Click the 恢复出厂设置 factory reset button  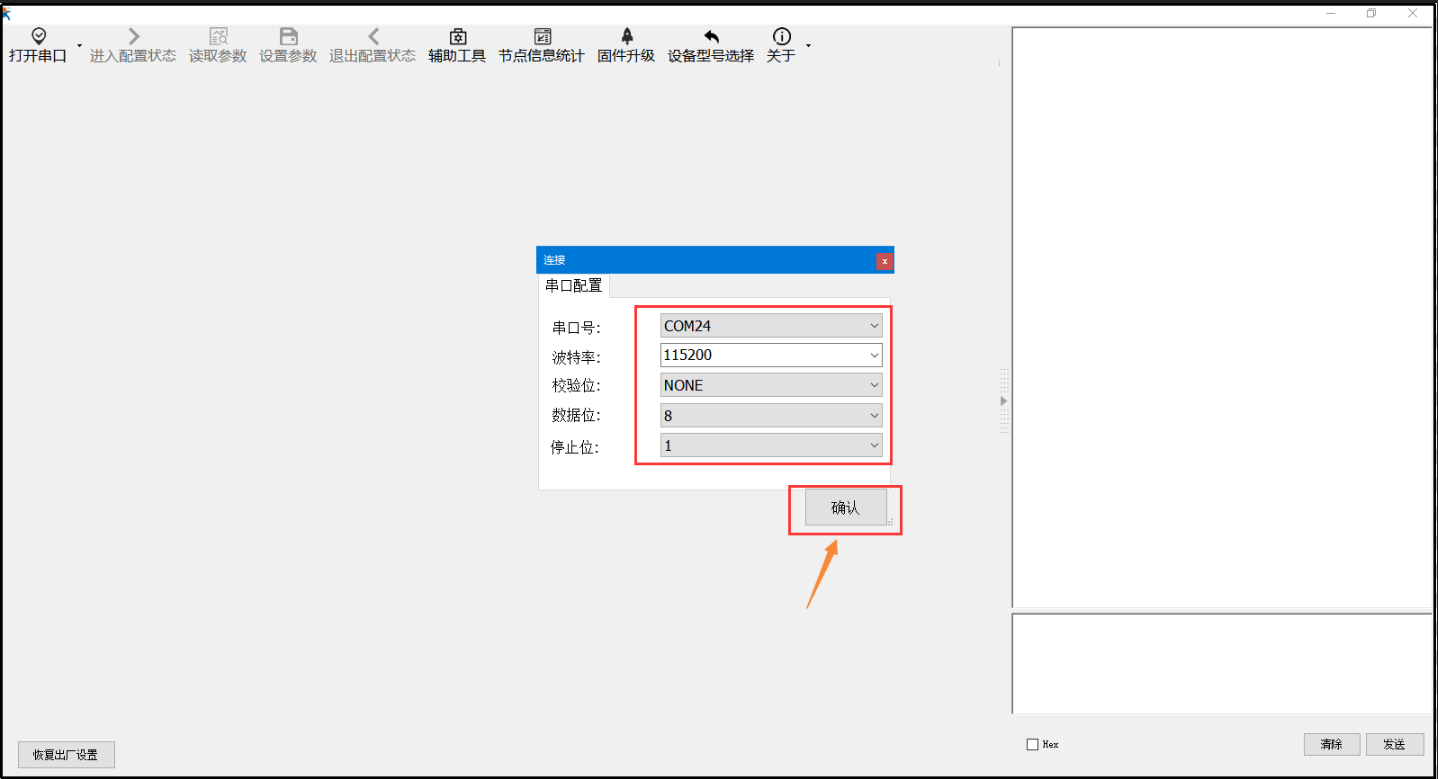[66, 755]
